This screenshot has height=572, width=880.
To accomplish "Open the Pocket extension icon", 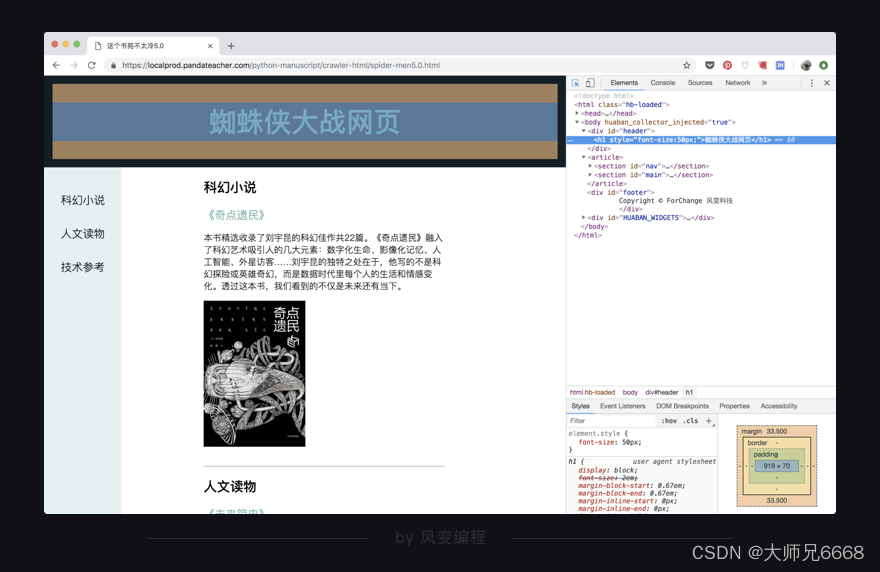I will tap(709, 65).
